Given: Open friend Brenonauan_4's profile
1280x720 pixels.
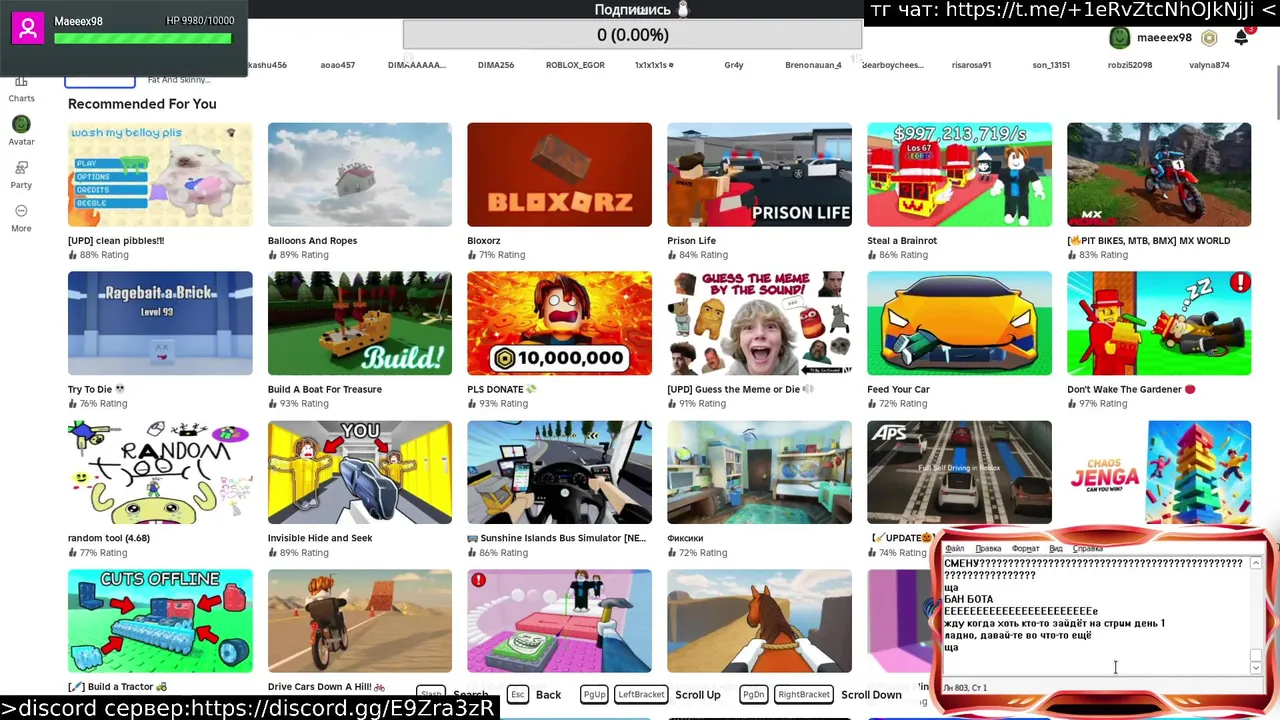Looking at the screenshot, I should [x=813, y=65].
